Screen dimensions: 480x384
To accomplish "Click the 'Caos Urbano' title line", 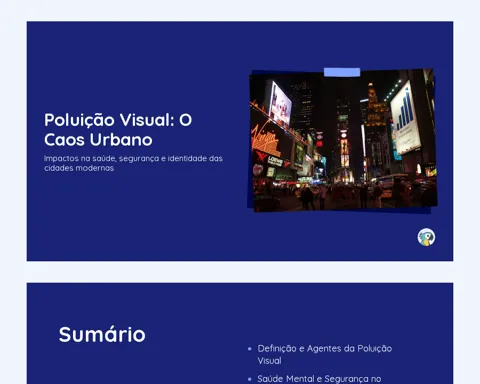I will (98, 140).
